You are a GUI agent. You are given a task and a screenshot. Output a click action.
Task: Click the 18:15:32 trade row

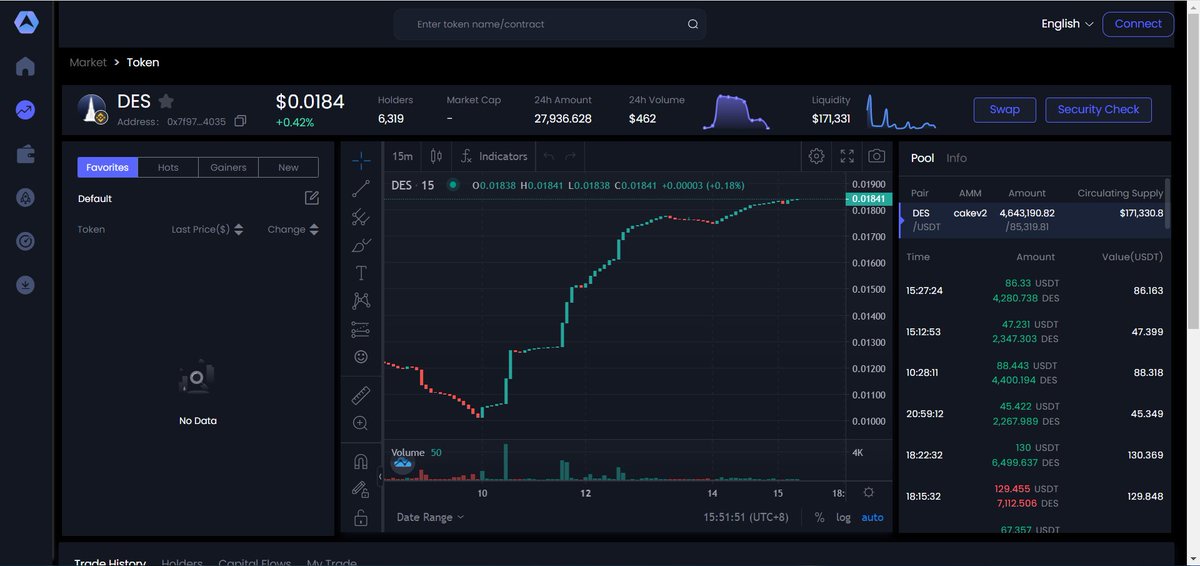tap(1034, 496)
